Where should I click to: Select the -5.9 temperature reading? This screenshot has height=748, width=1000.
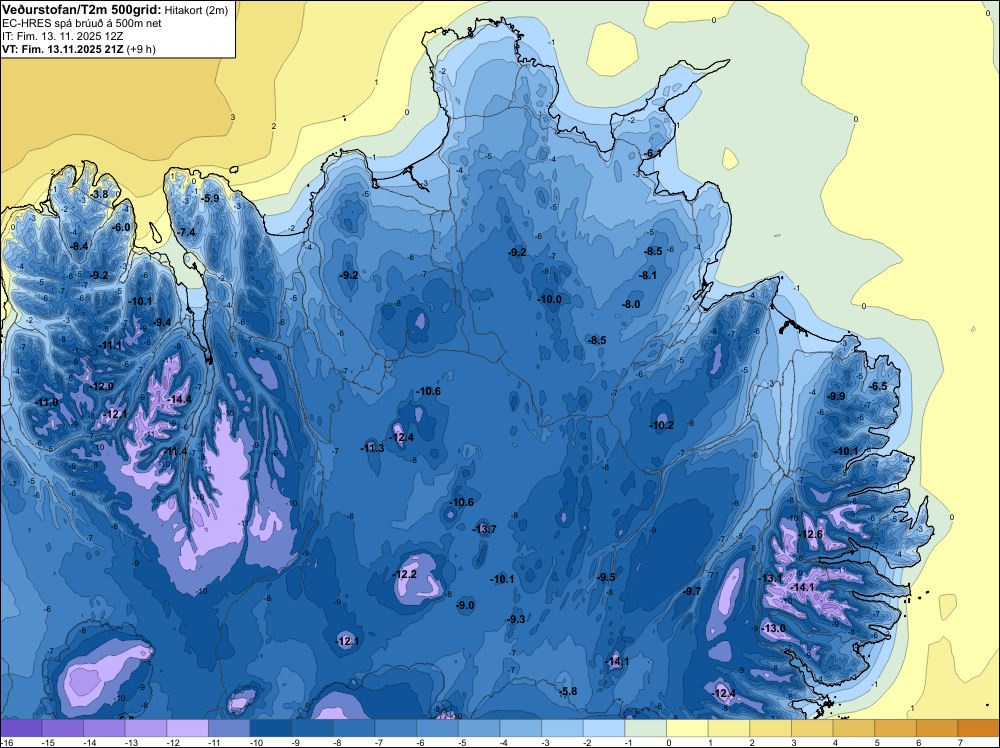click(210, 198)
